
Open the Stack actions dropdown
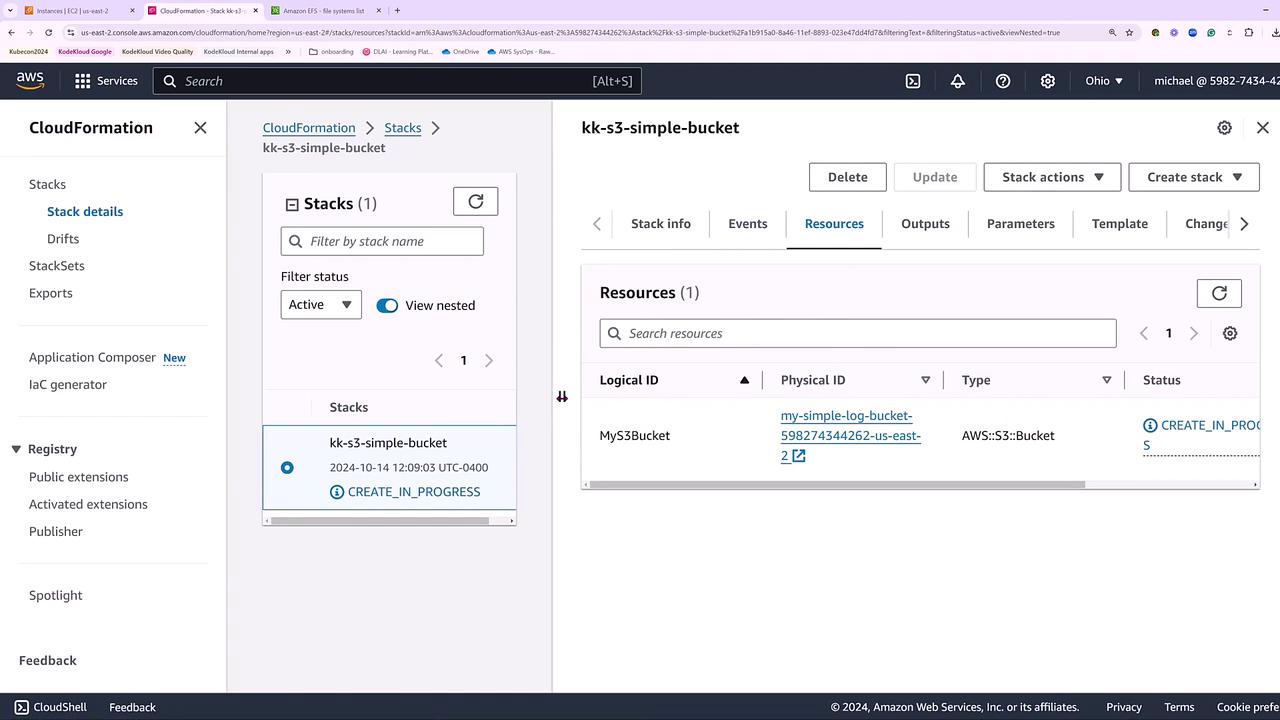point(1052,177)
